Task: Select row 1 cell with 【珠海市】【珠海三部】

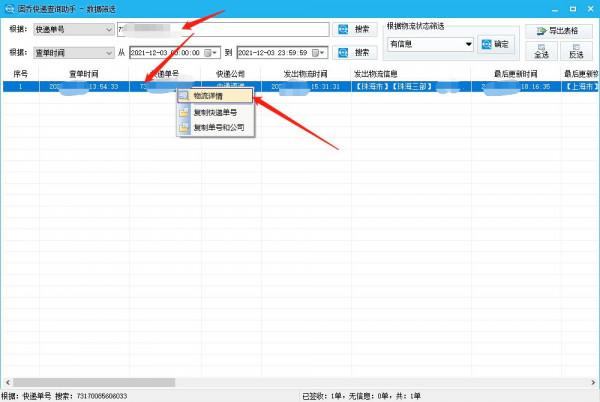Action: (411, 87)
